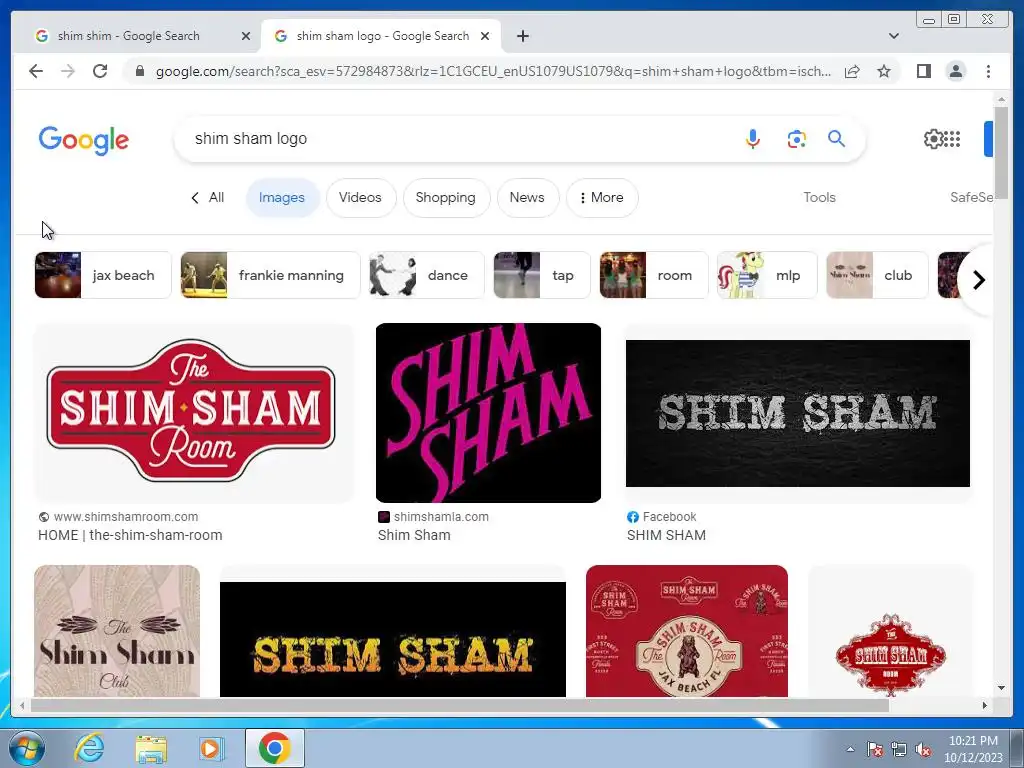Open the browser side panel
The height and width of the screenshot is (768, 1024).
(923, 71)
